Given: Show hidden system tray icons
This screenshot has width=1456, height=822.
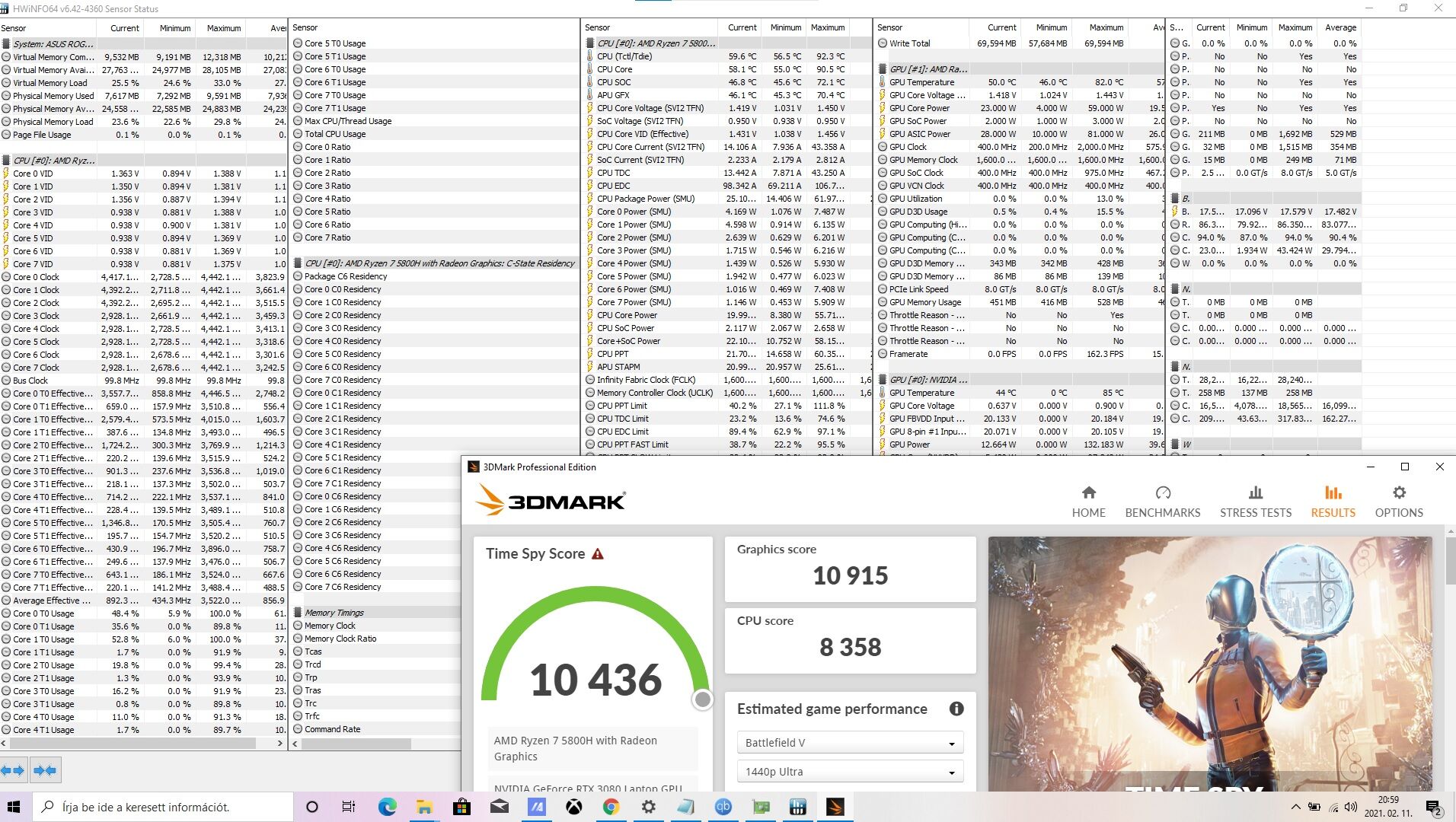Looking at the screenshot, I should [1296, 807].
